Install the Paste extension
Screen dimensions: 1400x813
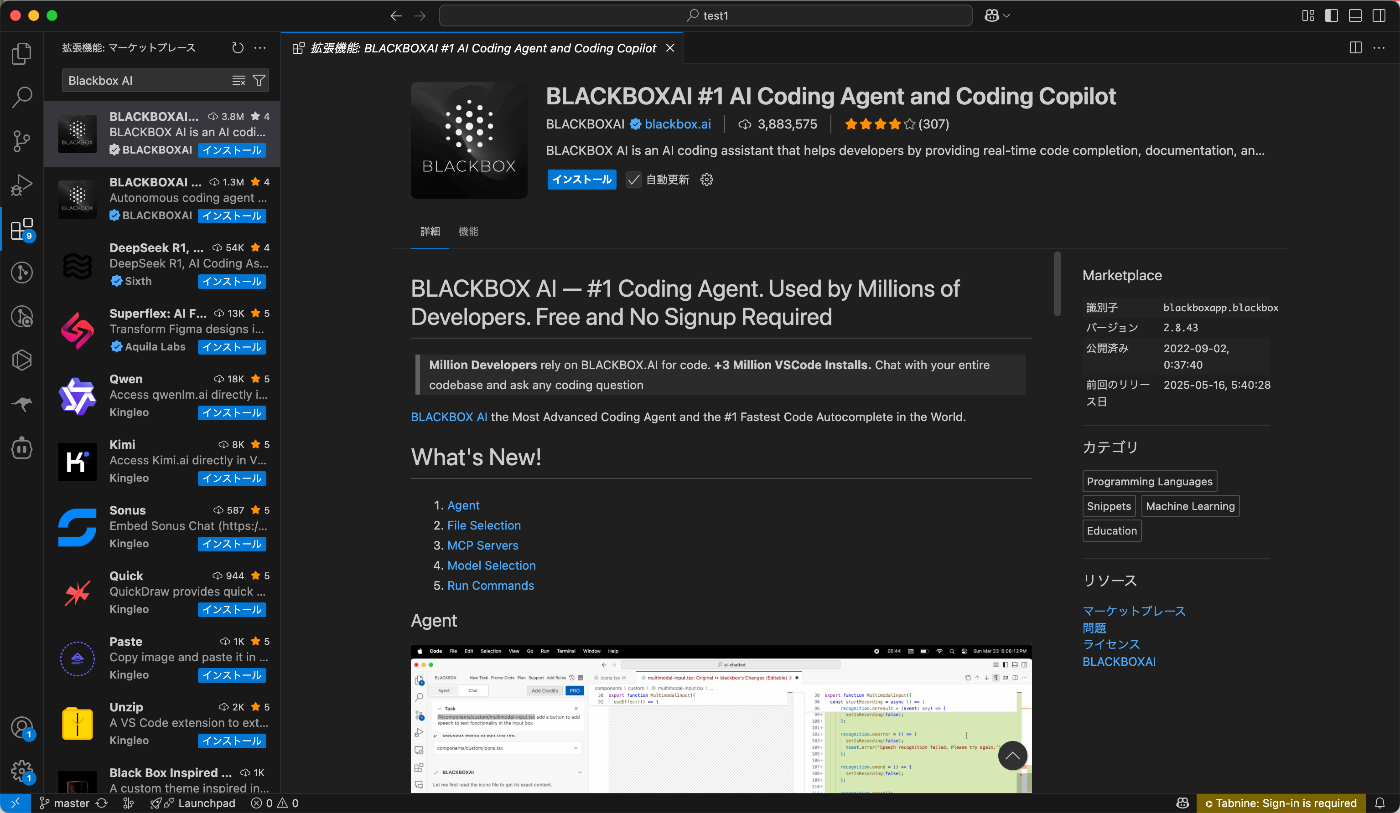coord(231,676)
